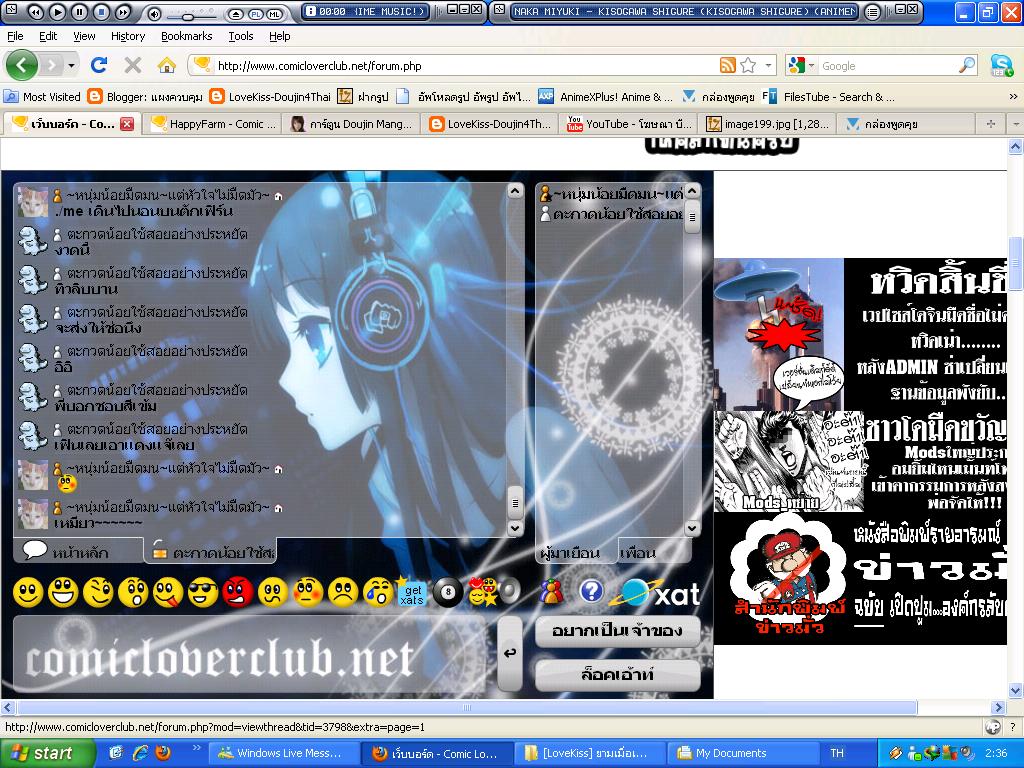The image size is (1024, 768).
Task: Click the media player previous track button
Action: 35,12
